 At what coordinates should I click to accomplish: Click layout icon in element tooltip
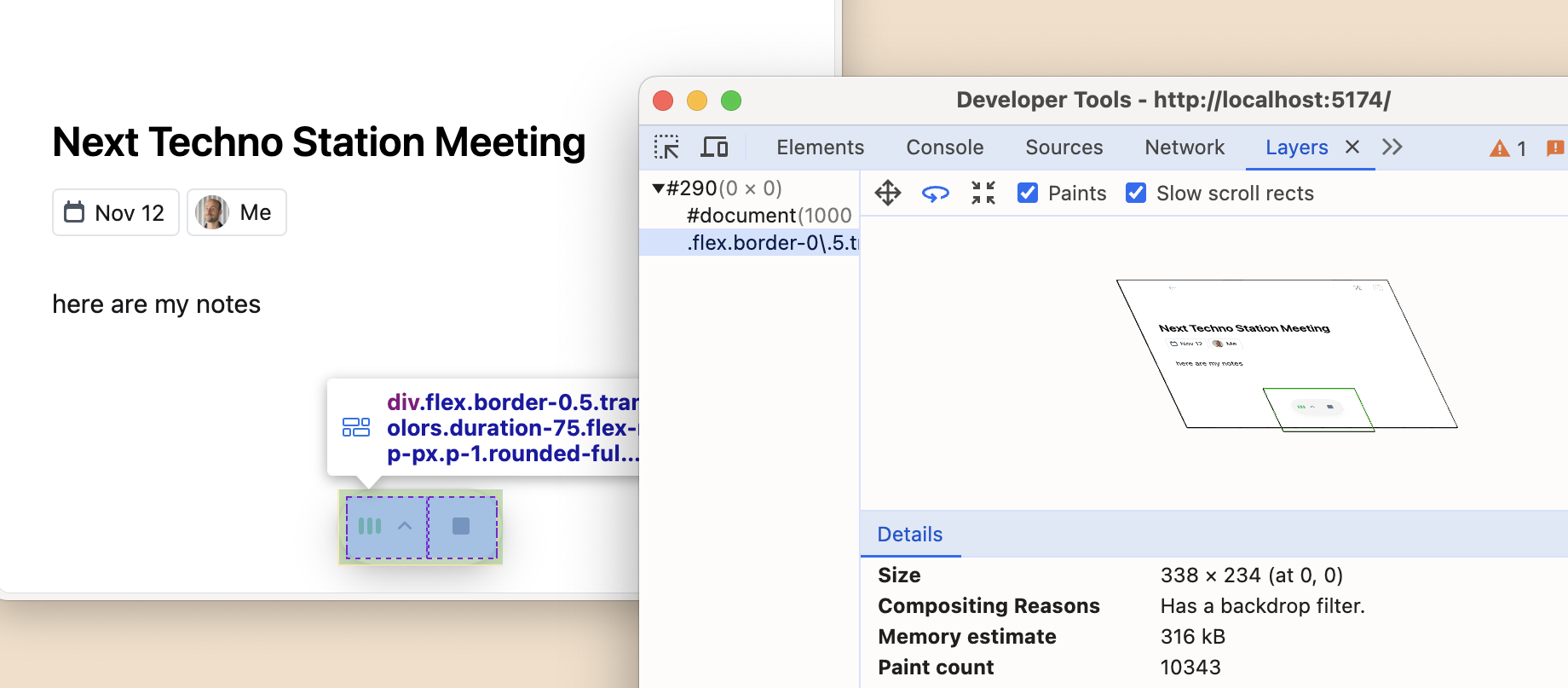356,427
